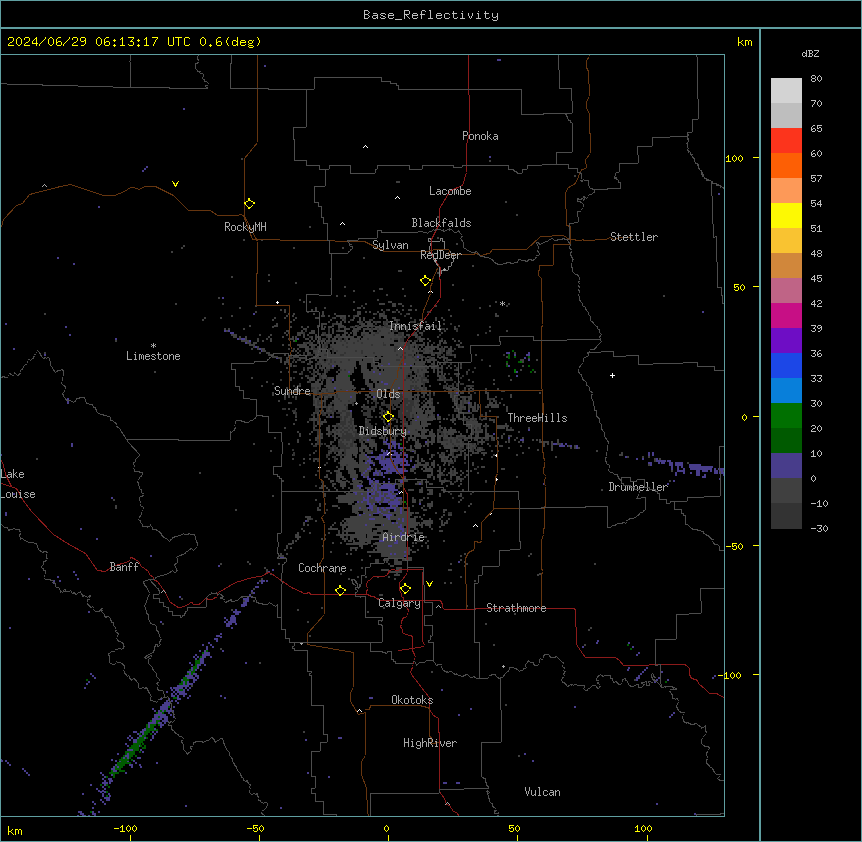Image resolution: width=862 pixels, height=842 pixels.
Task: Click the yellow diamond marker between Olds and Didsbury
Action: pyautogui.click(x=388, y=417)
